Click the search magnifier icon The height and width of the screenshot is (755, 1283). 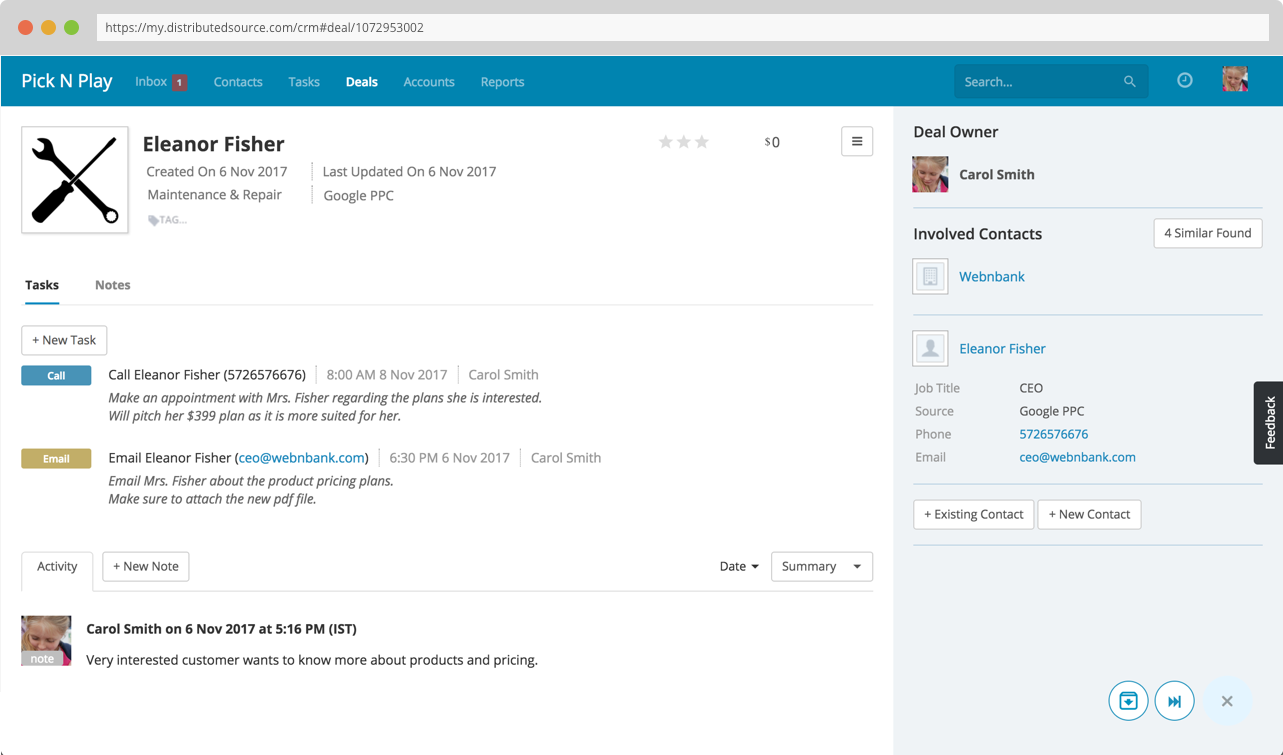click(1130, 82)
